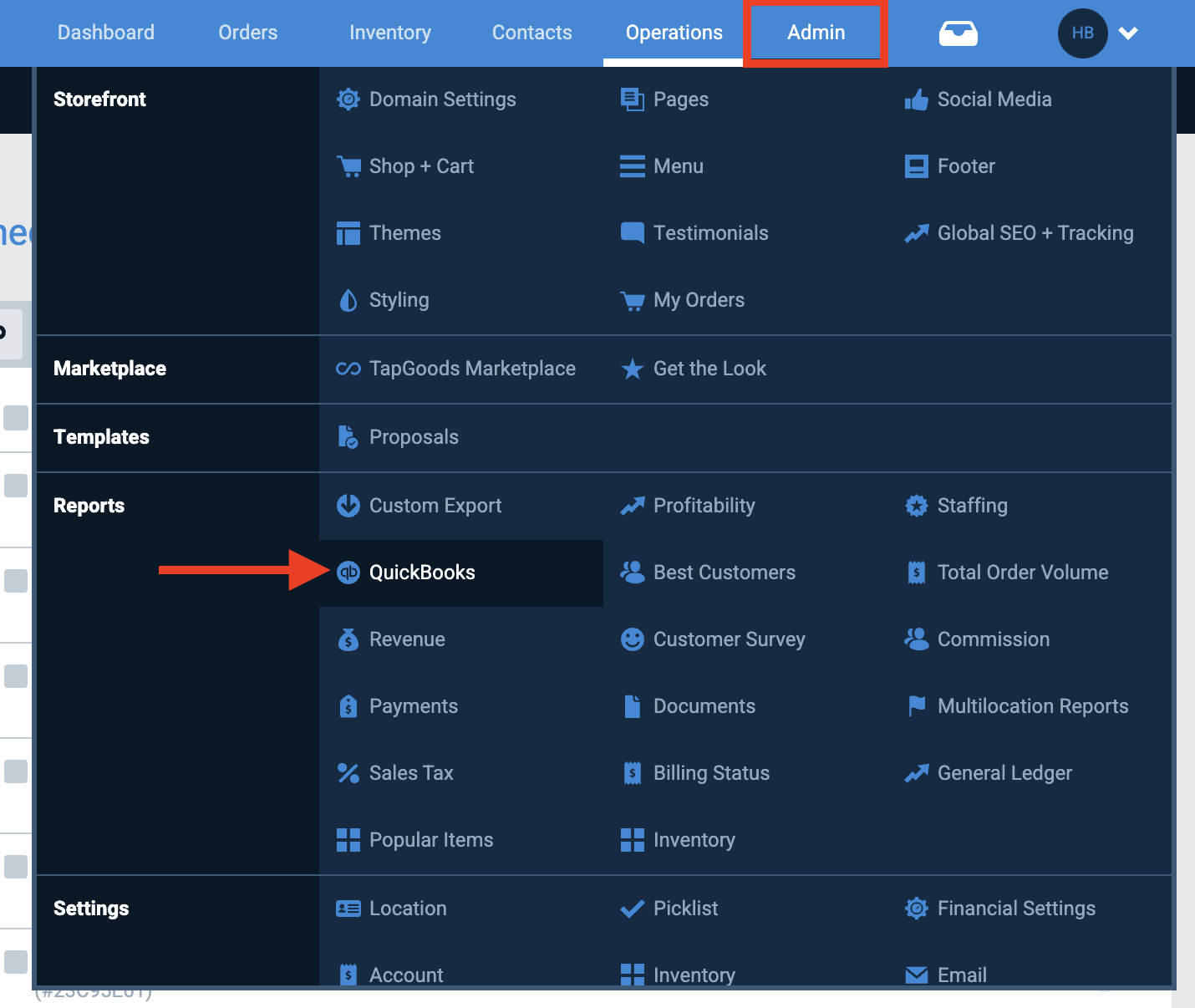Open the Contacts tab

tap(532, 33)
